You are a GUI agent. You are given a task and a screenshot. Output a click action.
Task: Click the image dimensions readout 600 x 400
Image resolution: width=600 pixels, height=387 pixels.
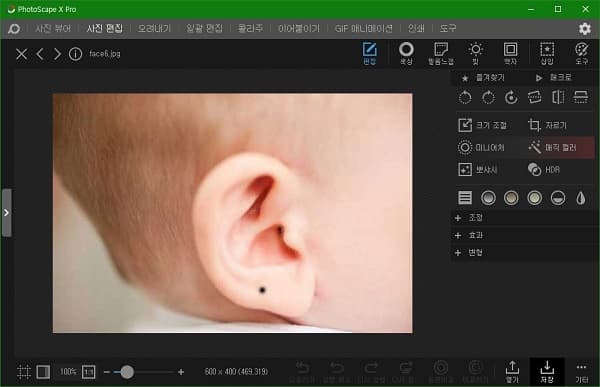[236, 372]
